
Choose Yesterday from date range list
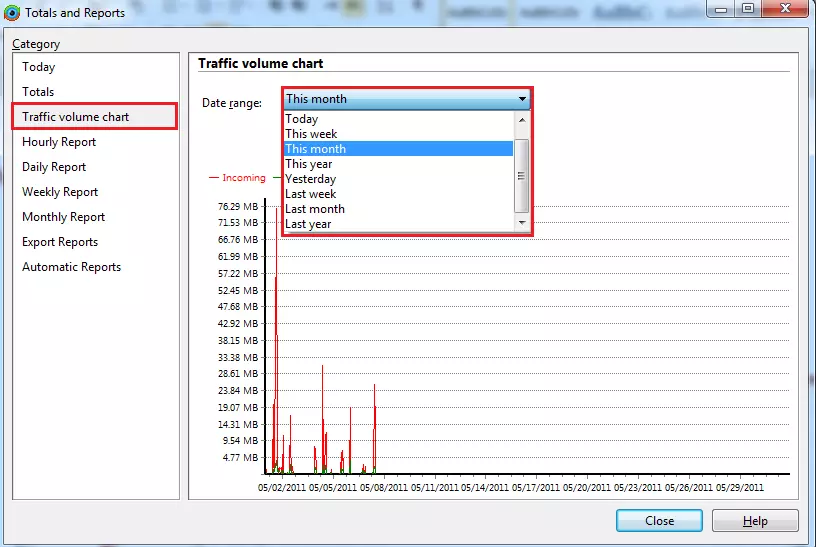point(399,179)
